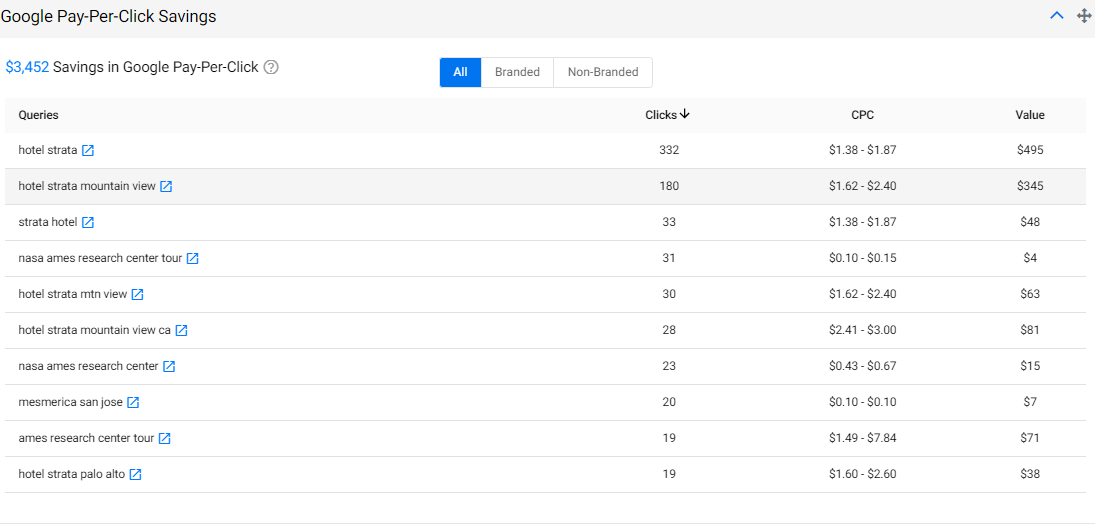
Task: Click the 'hotel strata mountain view' query text
Action: (x=87, y=187)
